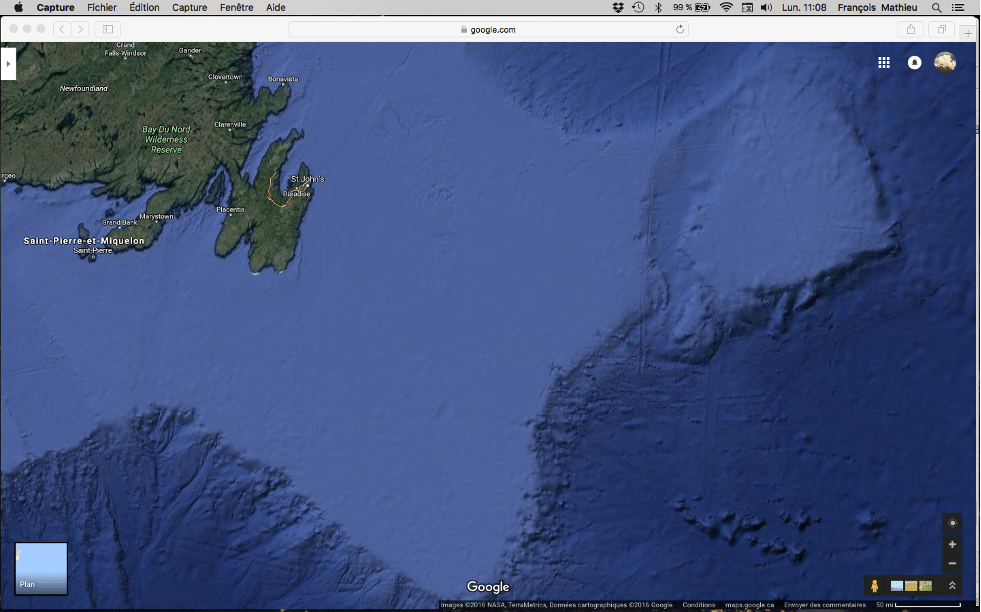This screenshot has width=981, height=612.
Task: Open the Fichier menu
Action: (102, 7)
